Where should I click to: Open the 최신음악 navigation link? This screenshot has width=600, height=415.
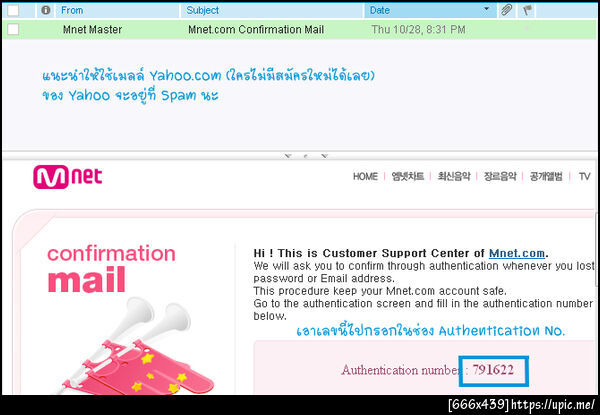pyautogui.click(x=454, y=176)
